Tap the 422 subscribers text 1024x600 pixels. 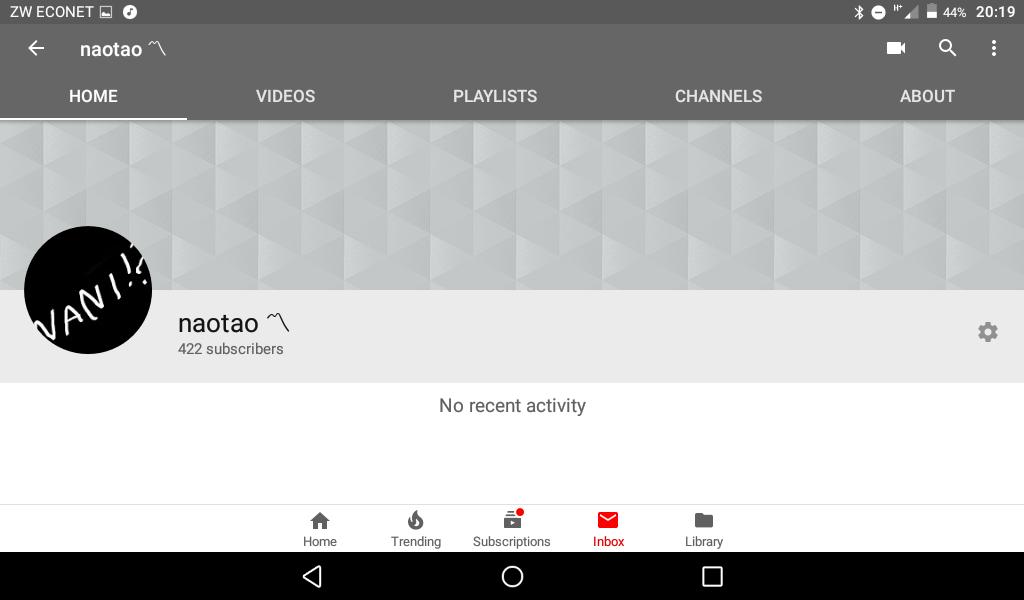tap(231, 349)
